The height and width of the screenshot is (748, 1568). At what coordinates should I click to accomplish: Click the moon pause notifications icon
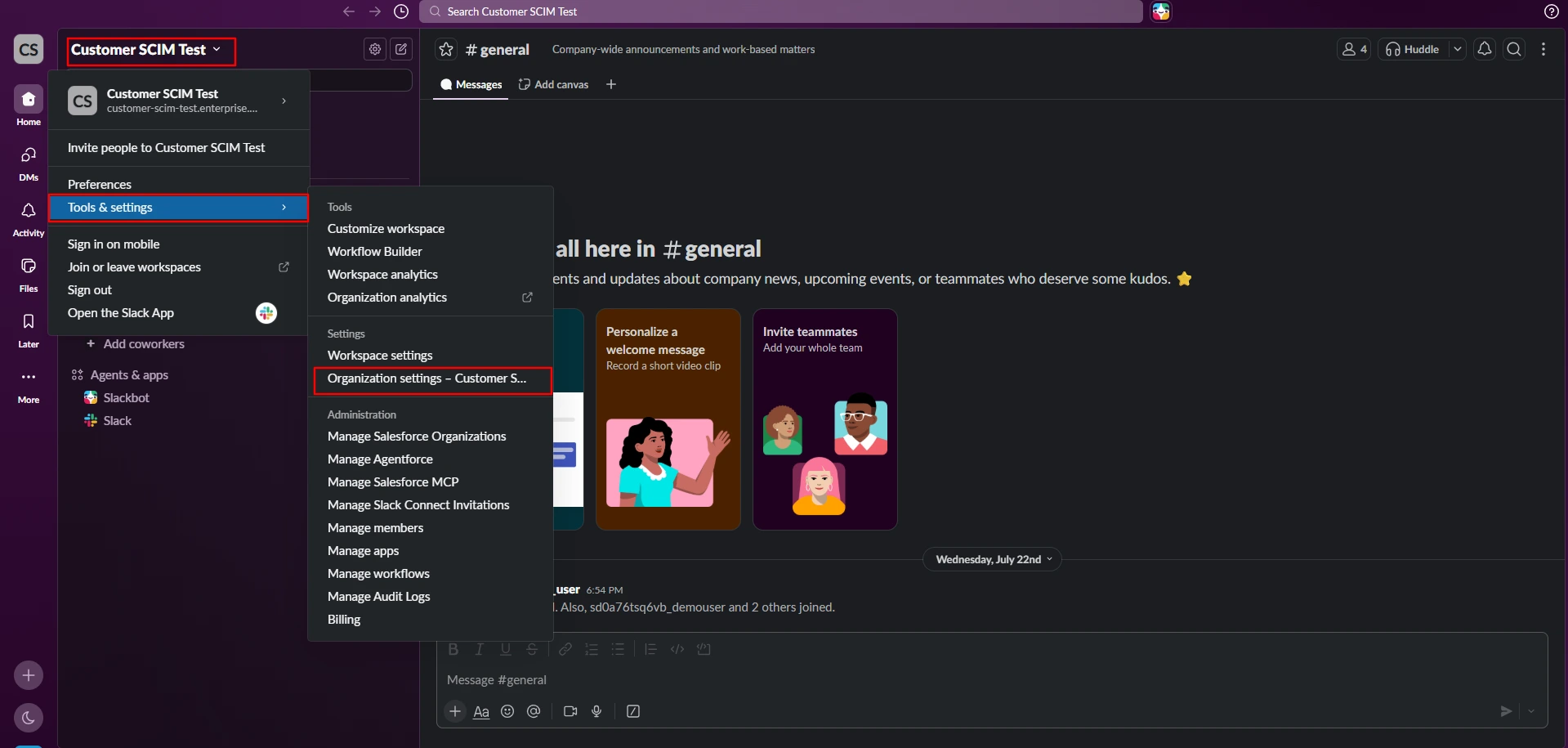click(x=29, y=718)
